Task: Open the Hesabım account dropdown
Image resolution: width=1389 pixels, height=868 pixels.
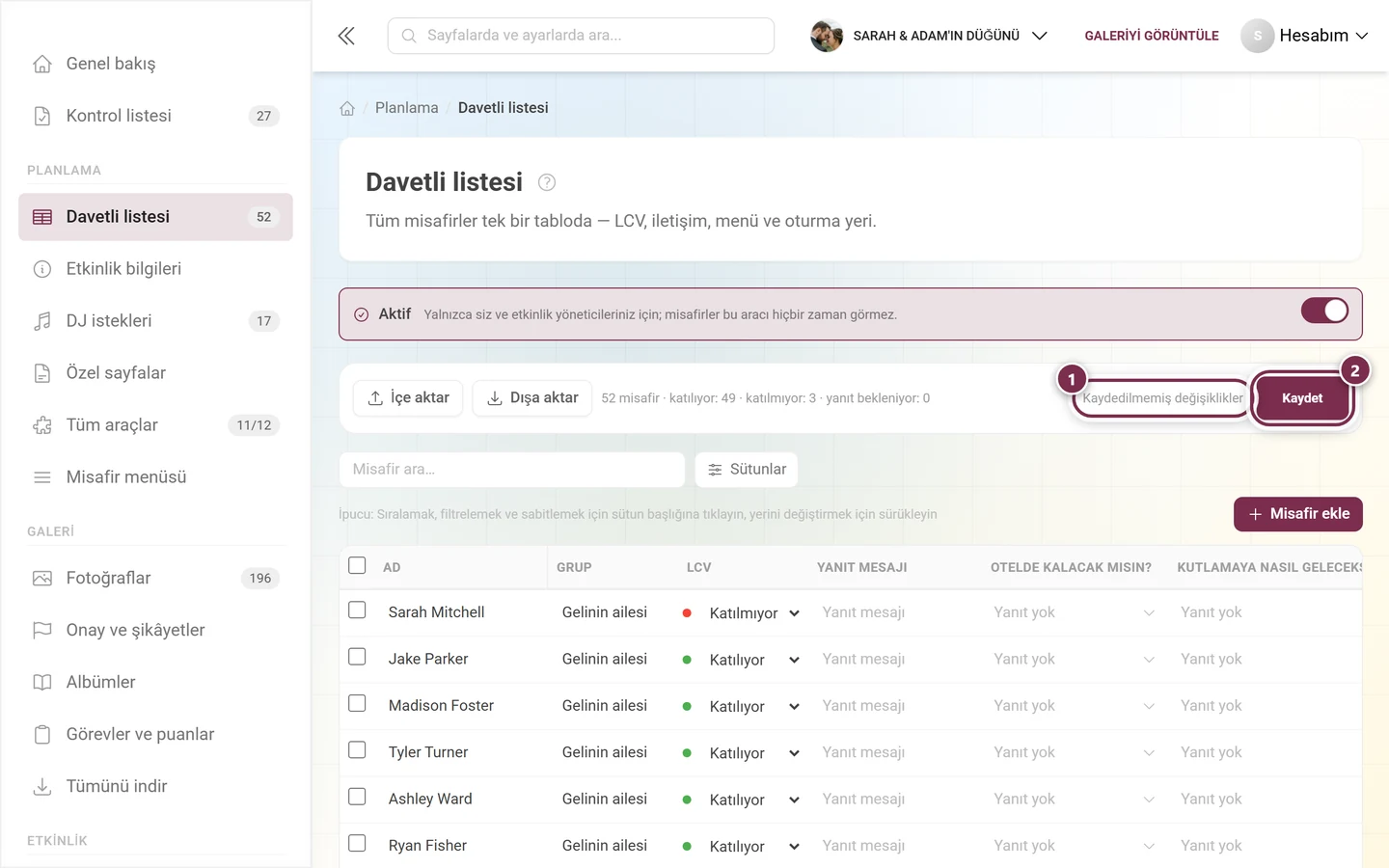Action: point(1305,36)
